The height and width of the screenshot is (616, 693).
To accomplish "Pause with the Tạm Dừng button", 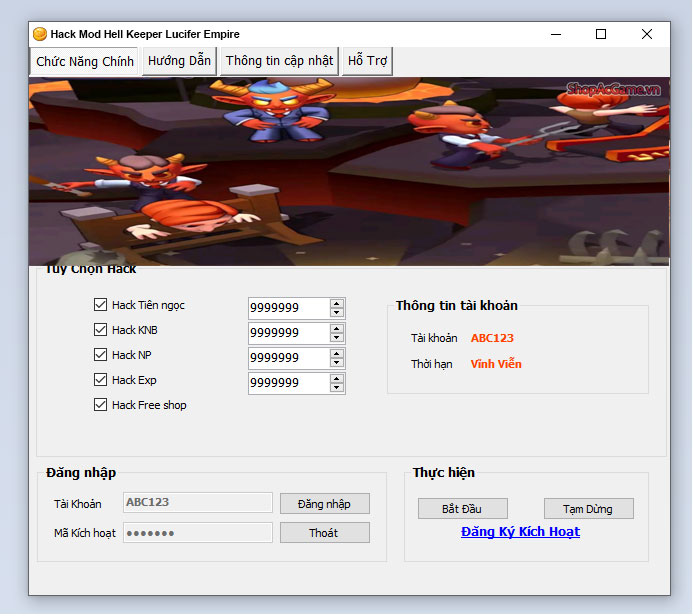I will (589, 509).
